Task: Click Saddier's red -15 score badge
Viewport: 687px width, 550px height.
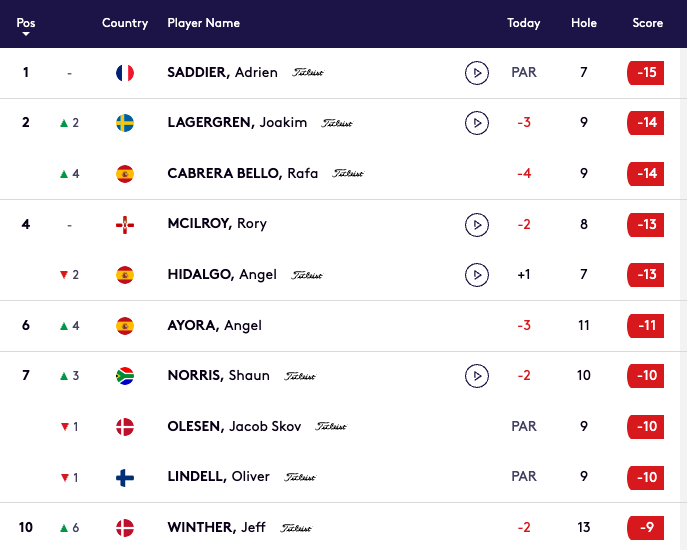Action: coord(646,73)
